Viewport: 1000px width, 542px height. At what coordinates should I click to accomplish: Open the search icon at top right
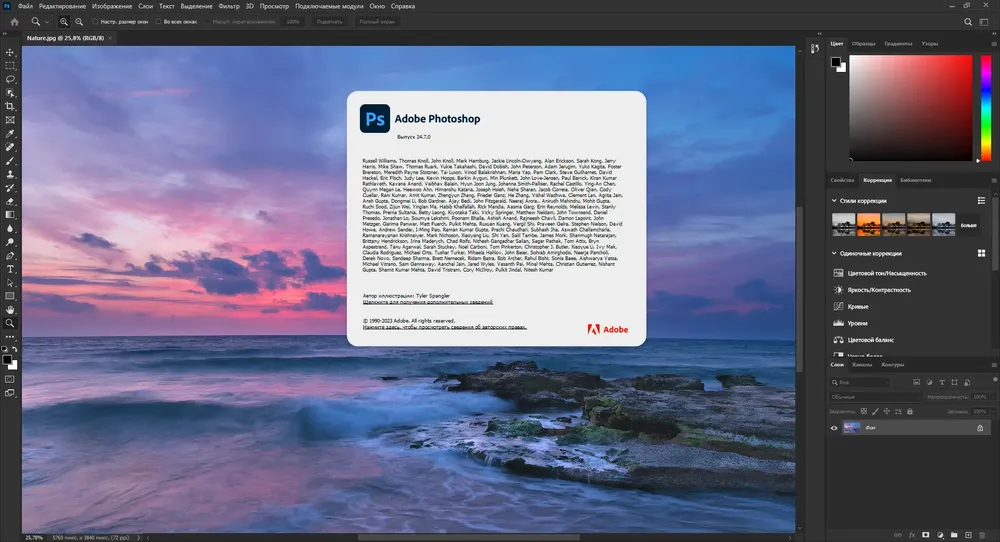[x=968, y=22]
